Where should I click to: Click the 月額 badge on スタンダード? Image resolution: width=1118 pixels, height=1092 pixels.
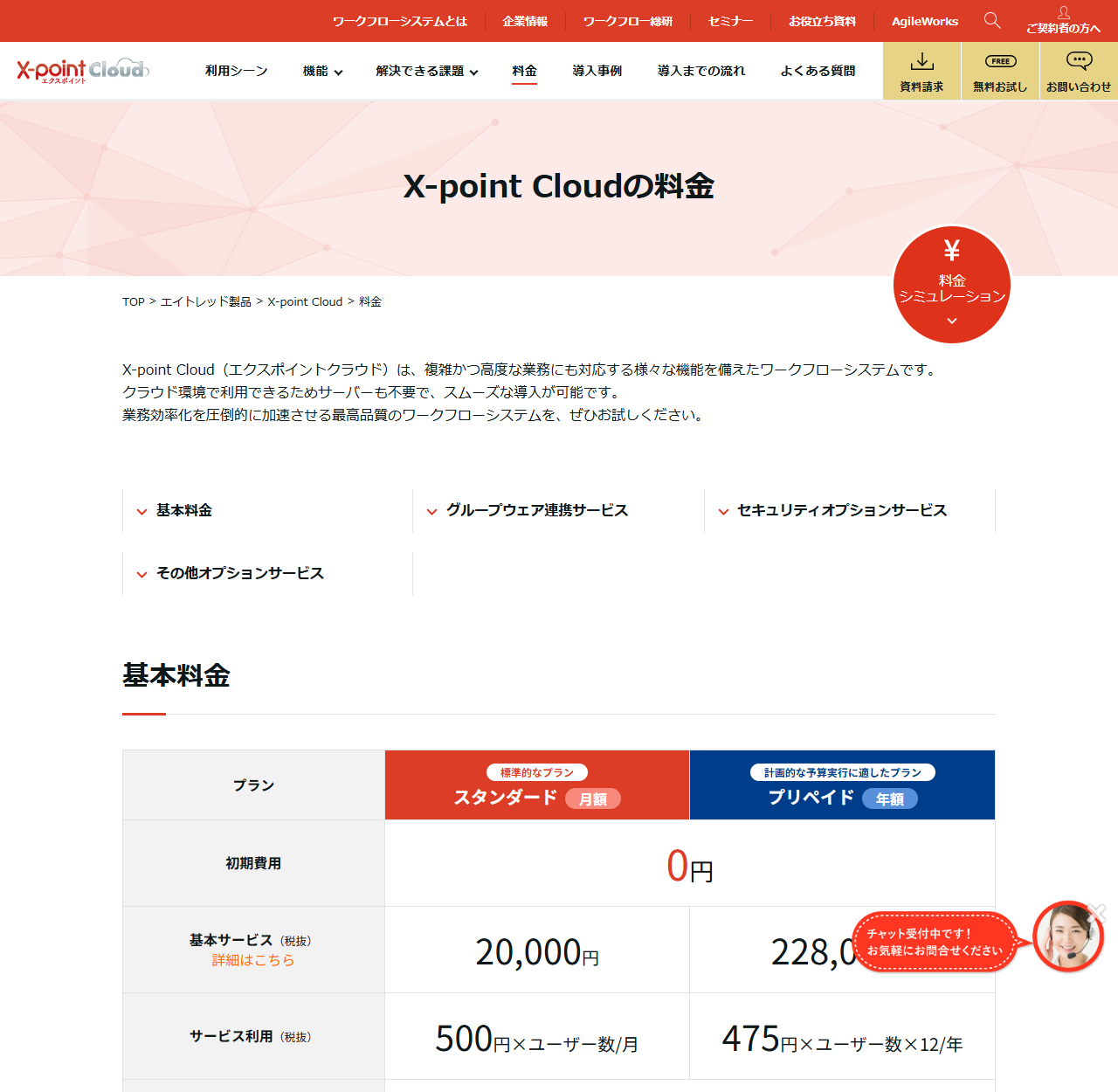tap(593, 798)
